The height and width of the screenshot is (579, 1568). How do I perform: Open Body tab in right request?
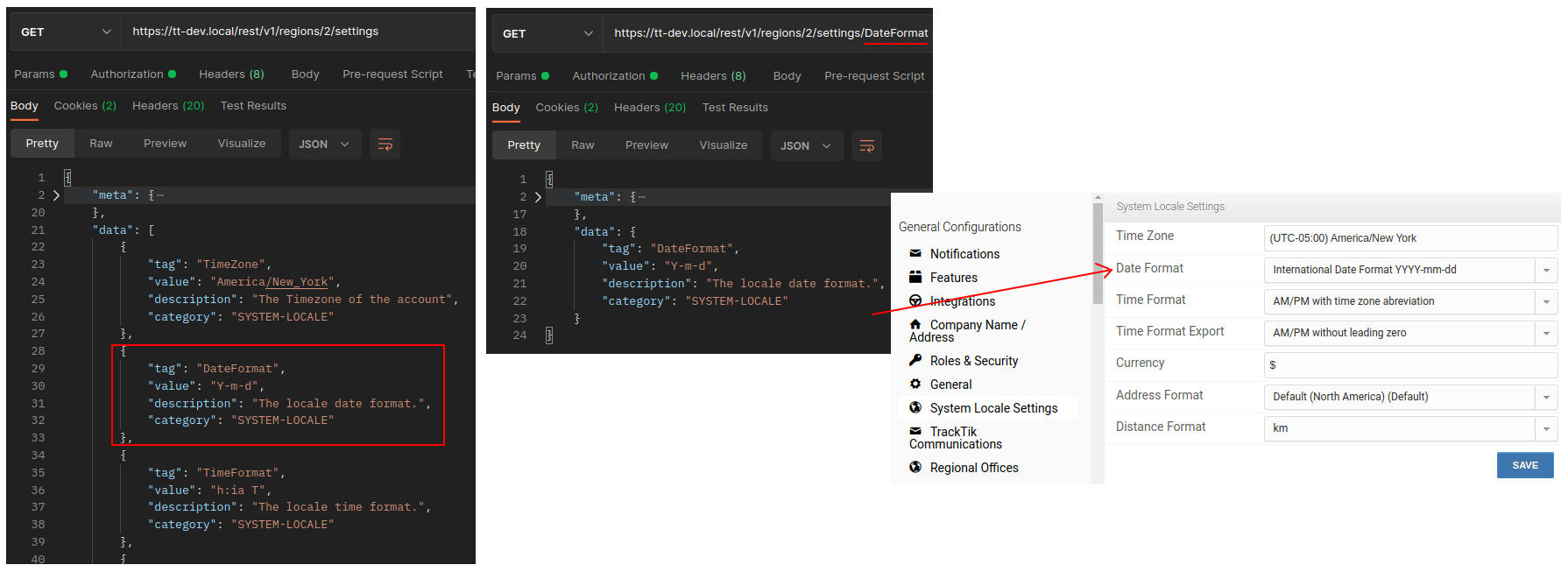[x=787, y=76]
